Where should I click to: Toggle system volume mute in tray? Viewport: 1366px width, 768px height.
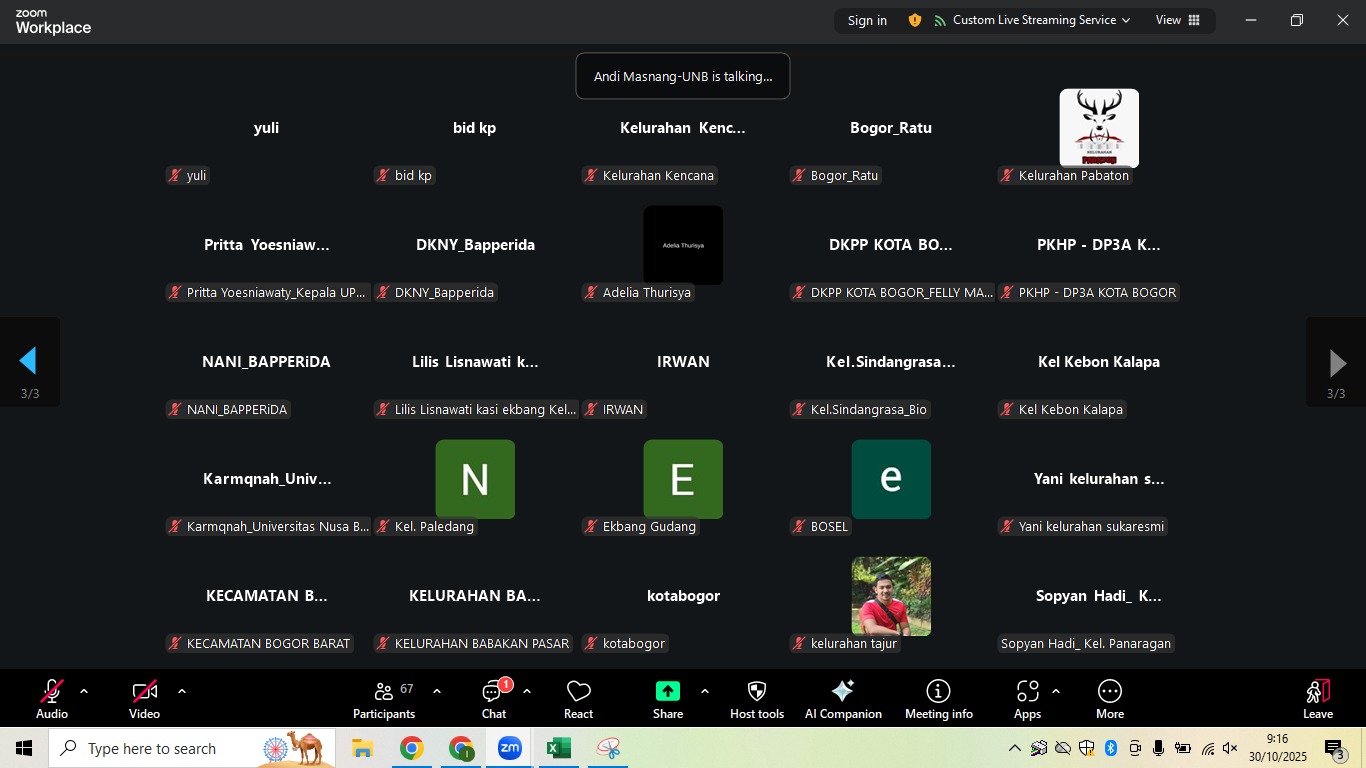point(1230,748)
